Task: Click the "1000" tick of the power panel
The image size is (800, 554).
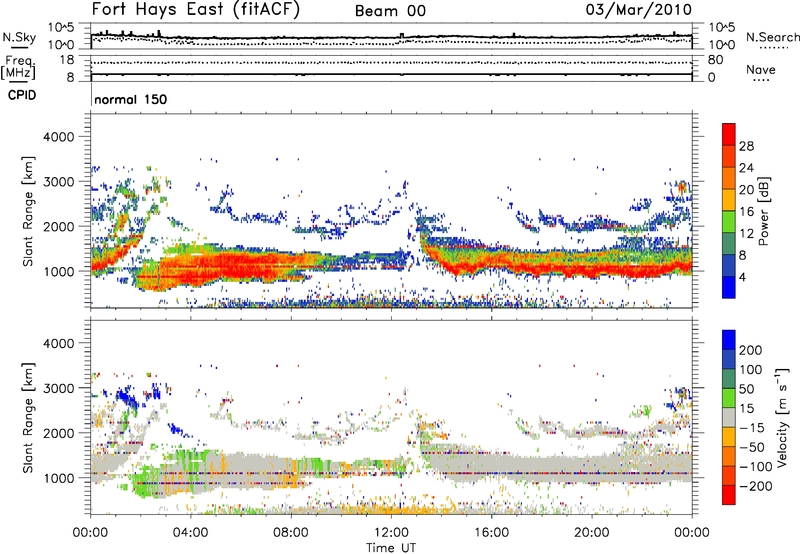Action: (x=59, y=271)
